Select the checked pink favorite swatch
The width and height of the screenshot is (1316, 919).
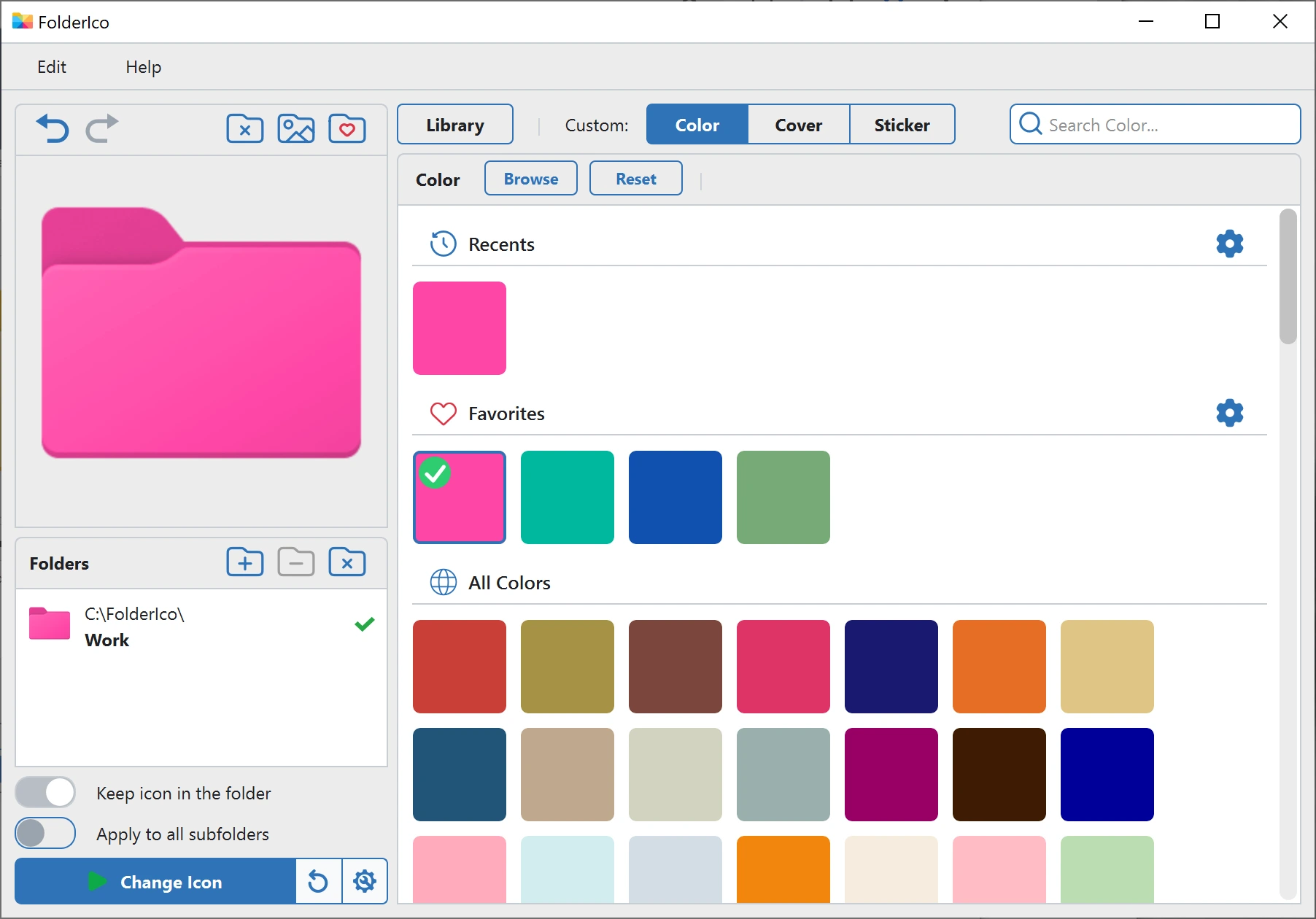(x=460, y=497)
